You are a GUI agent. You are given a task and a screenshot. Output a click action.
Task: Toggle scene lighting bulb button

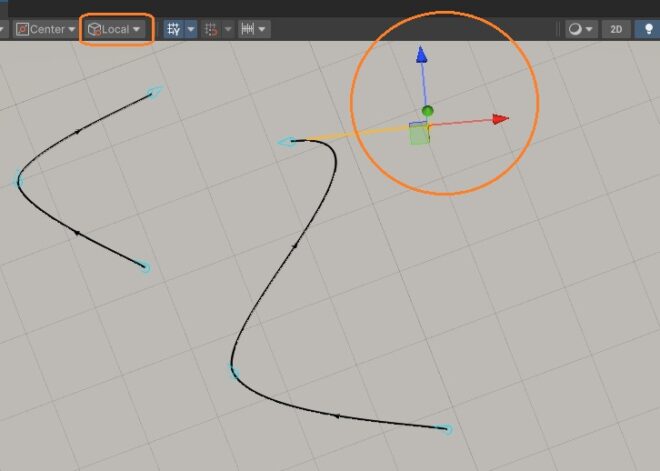(x=646, y=29)
